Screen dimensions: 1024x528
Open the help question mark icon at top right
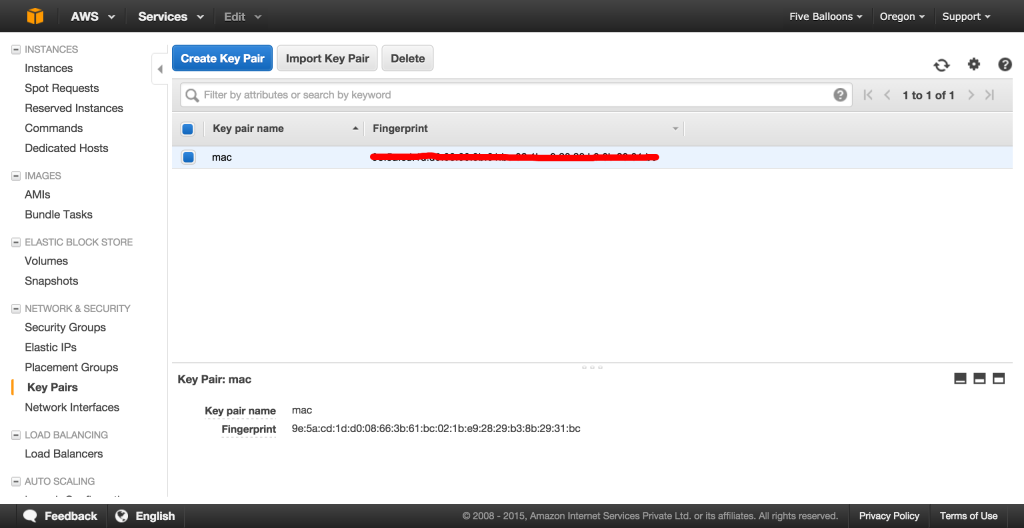1005,64
